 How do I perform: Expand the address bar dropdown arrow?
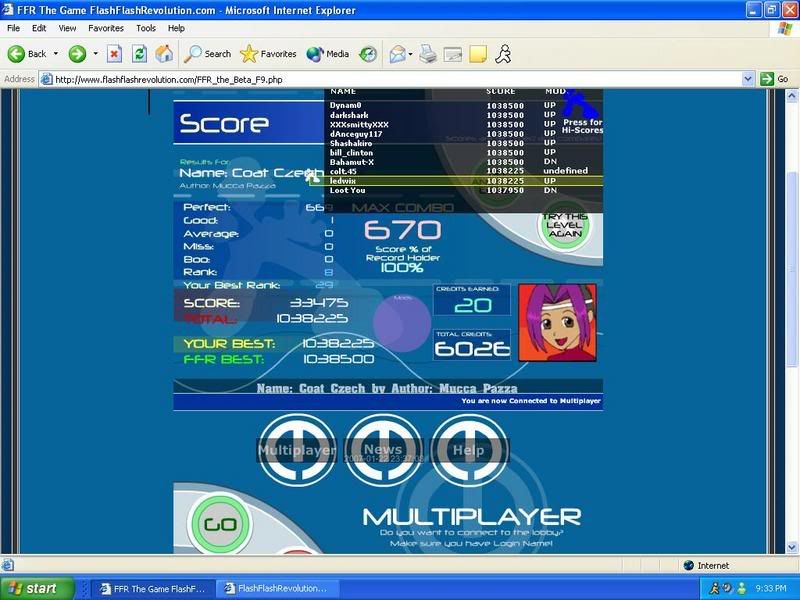(x=747, y=79)
